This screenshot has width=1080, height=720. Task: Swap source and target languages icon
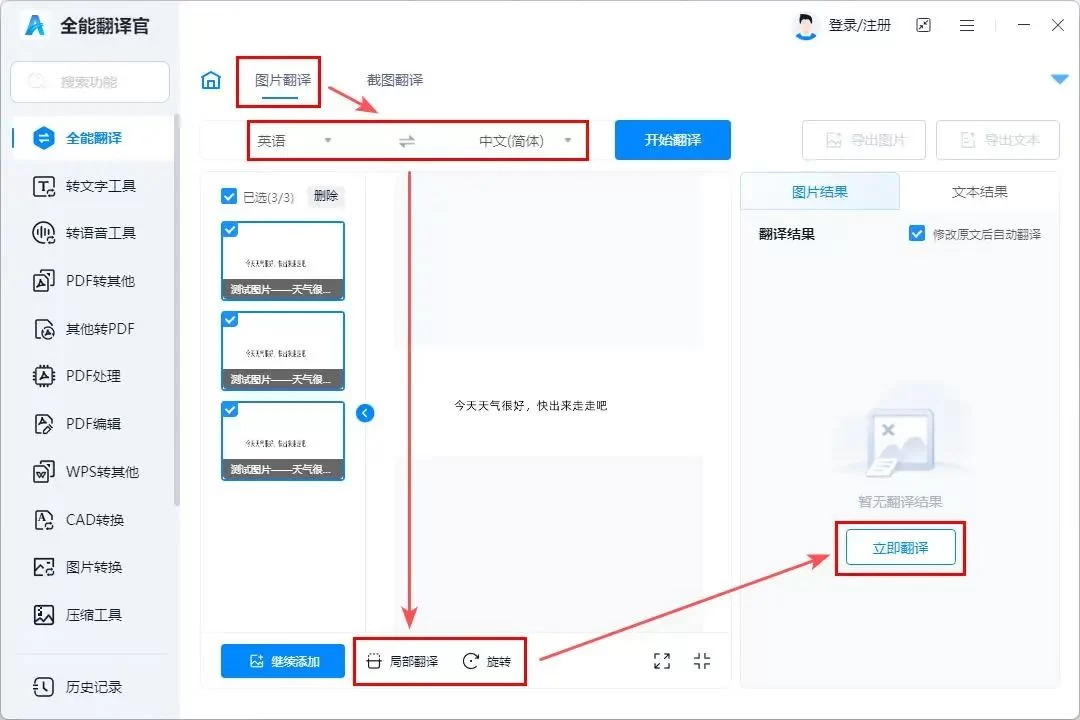[x=406, y=141]
